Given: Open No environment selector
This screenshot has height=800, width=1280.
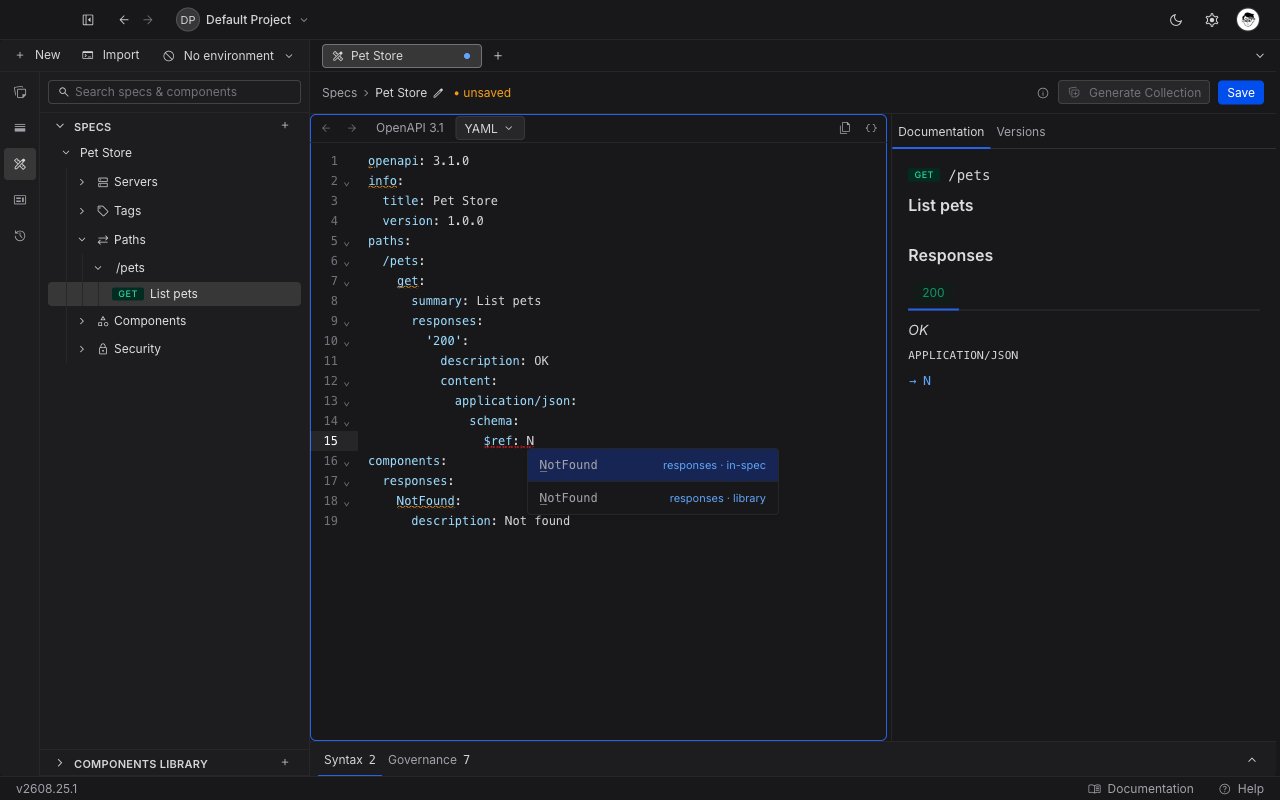Looking at the screenshot, I should [x=229, y=56].
